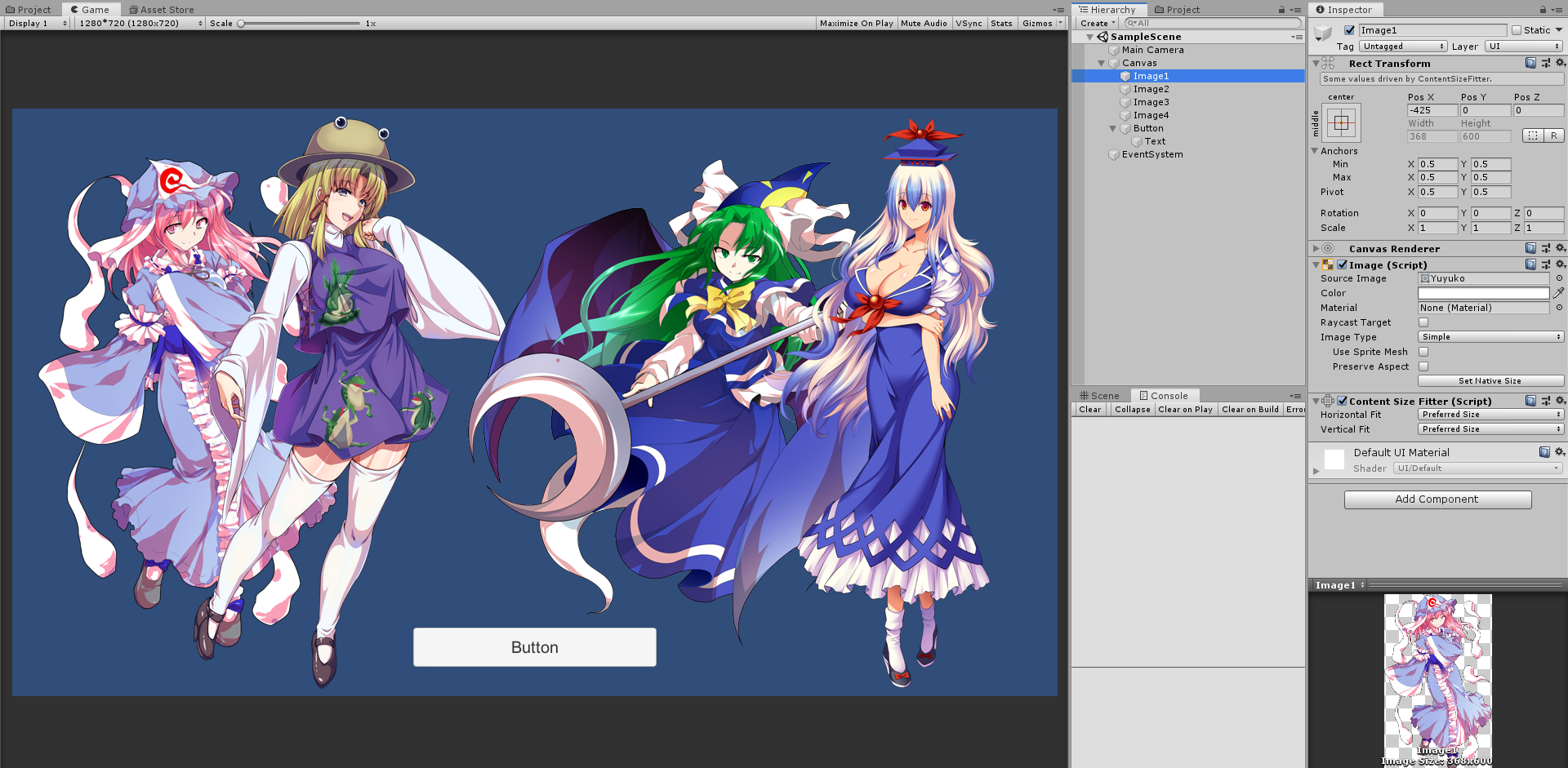1568x768 pixels.
Task: Open the Create menu in Hierarchy
Action: click(x=1098, y=23)
